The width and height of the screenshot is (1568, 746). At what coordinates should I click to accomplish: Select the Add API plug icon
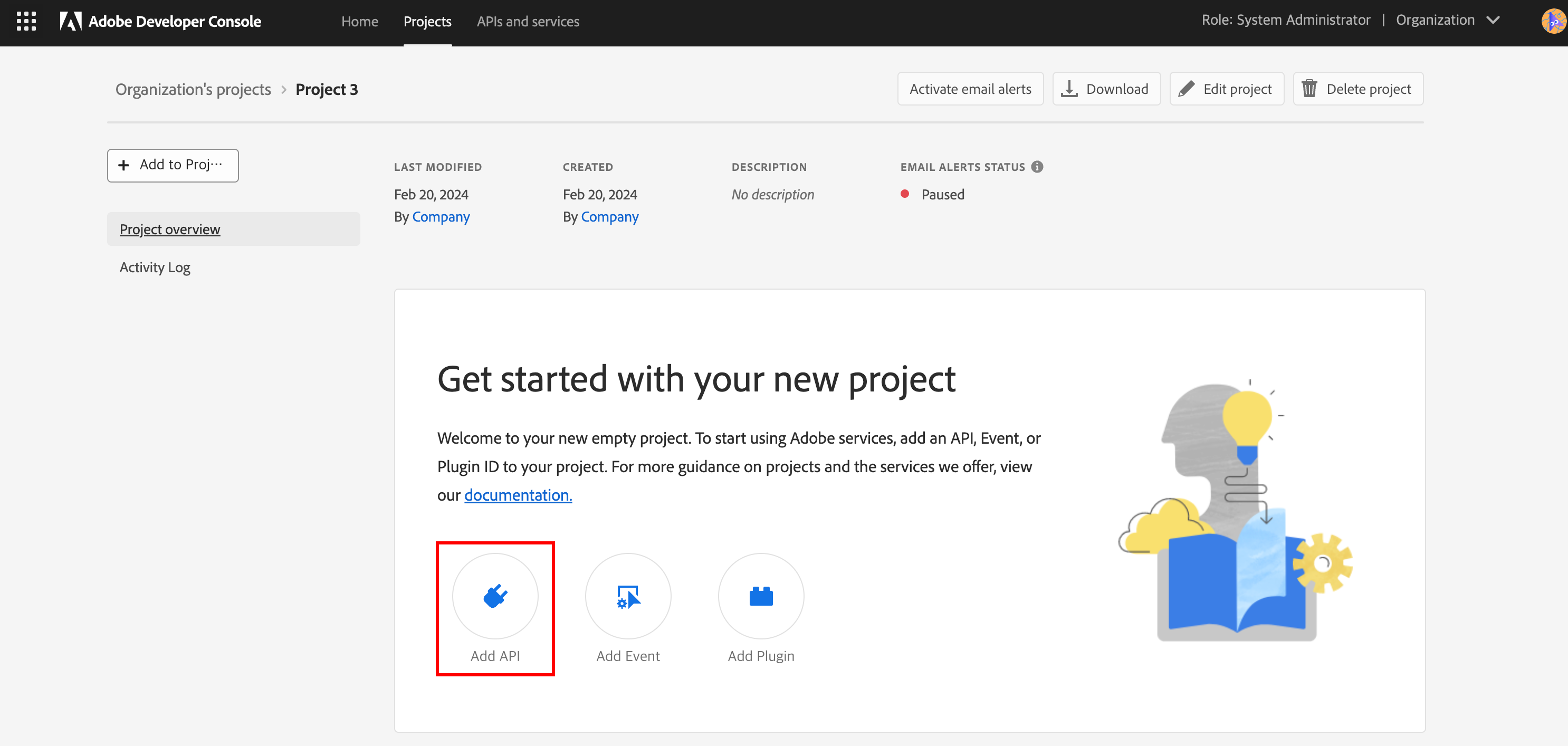495,596
